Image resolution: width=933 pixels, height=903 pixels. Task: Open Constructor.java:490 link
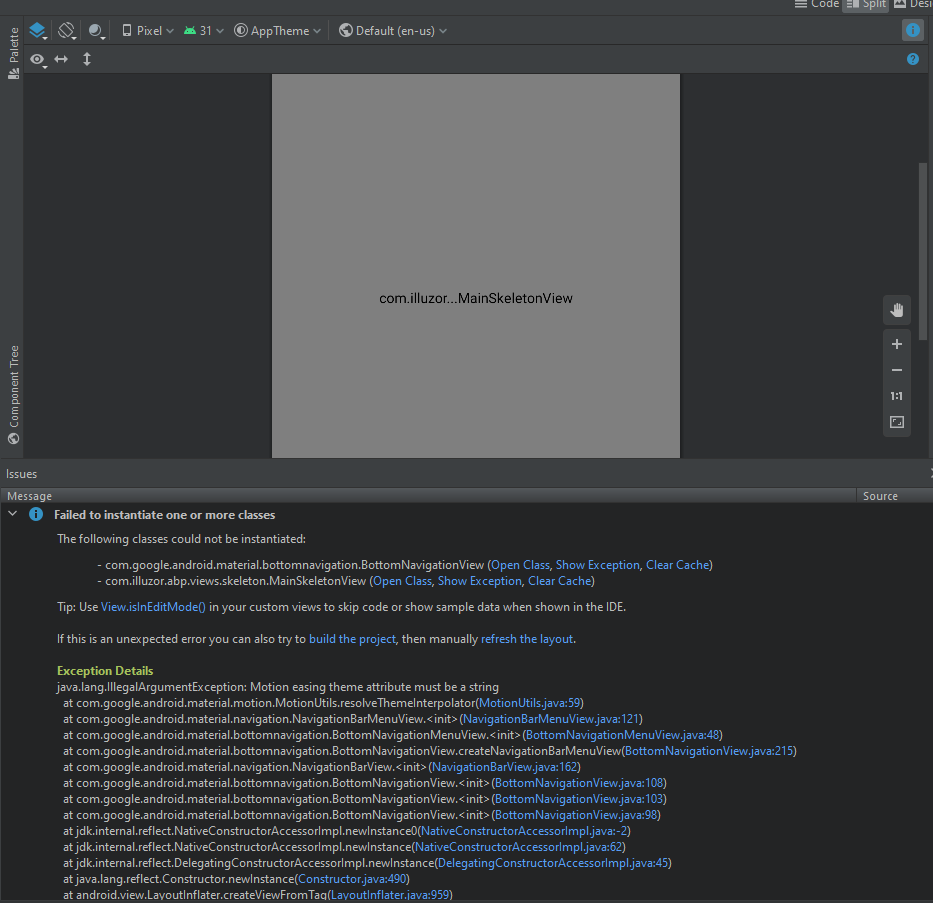coord(352,880)
